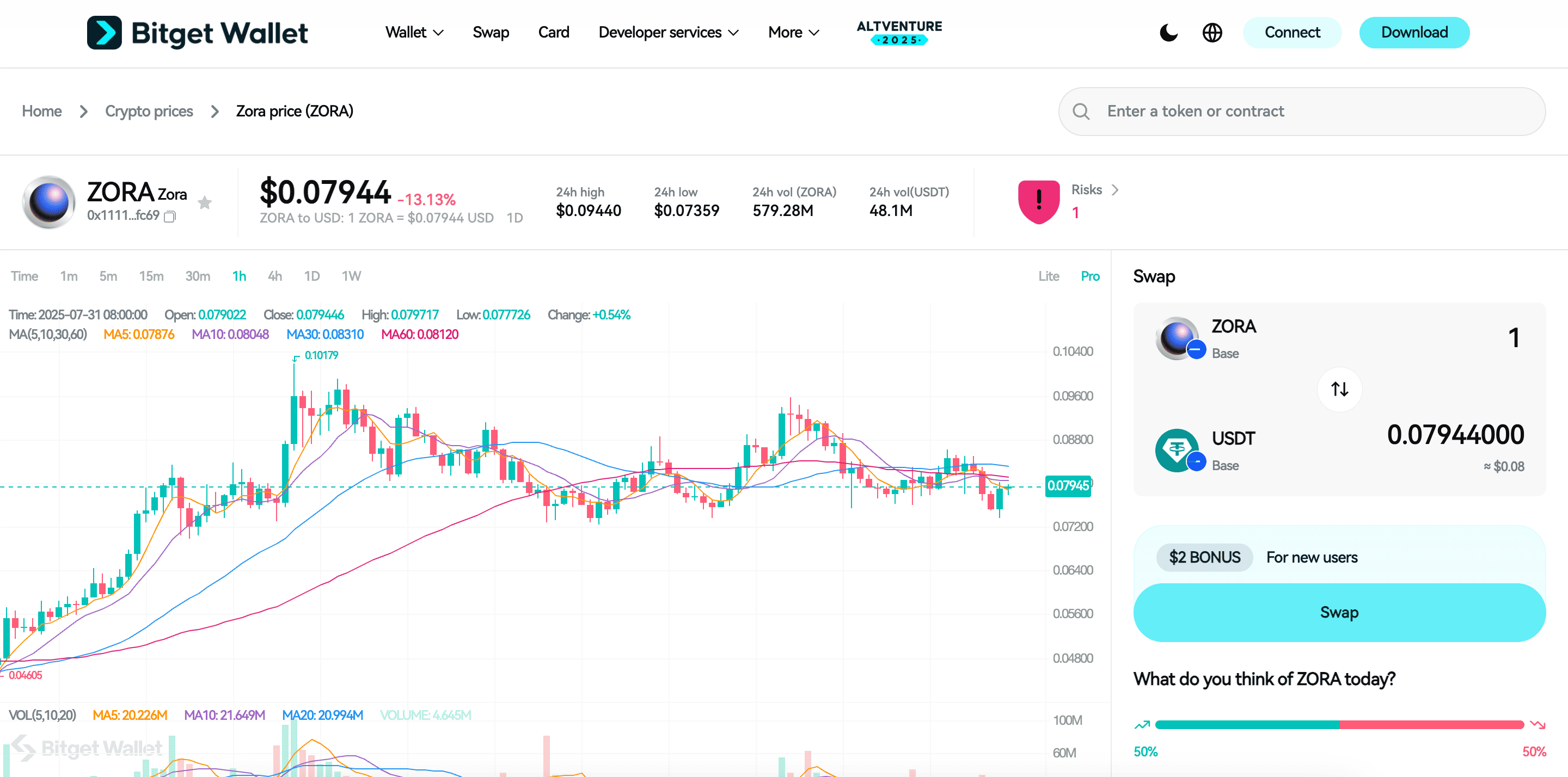The height and width of the screenshot is (777, 1568).
Task: Focus the token or contract search field
Action: click(x=1301, y=112)
